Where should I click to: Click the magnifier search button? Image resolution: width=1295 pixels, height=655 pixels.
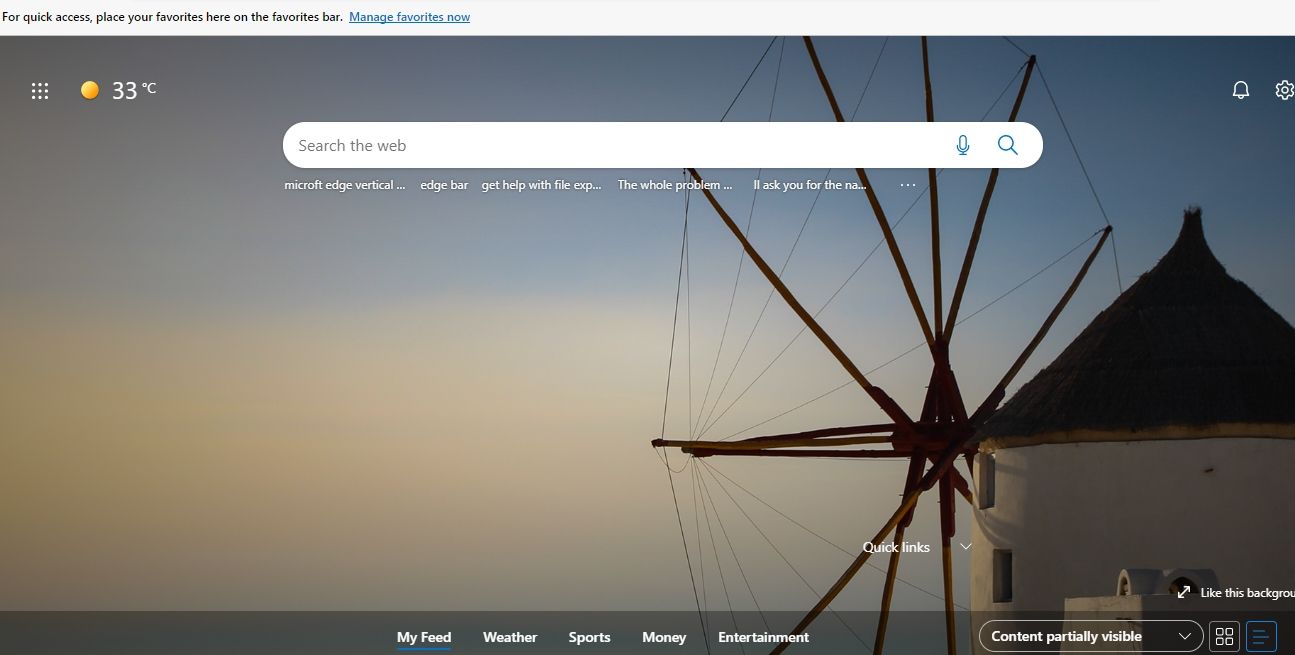(x=1008, y=145)
